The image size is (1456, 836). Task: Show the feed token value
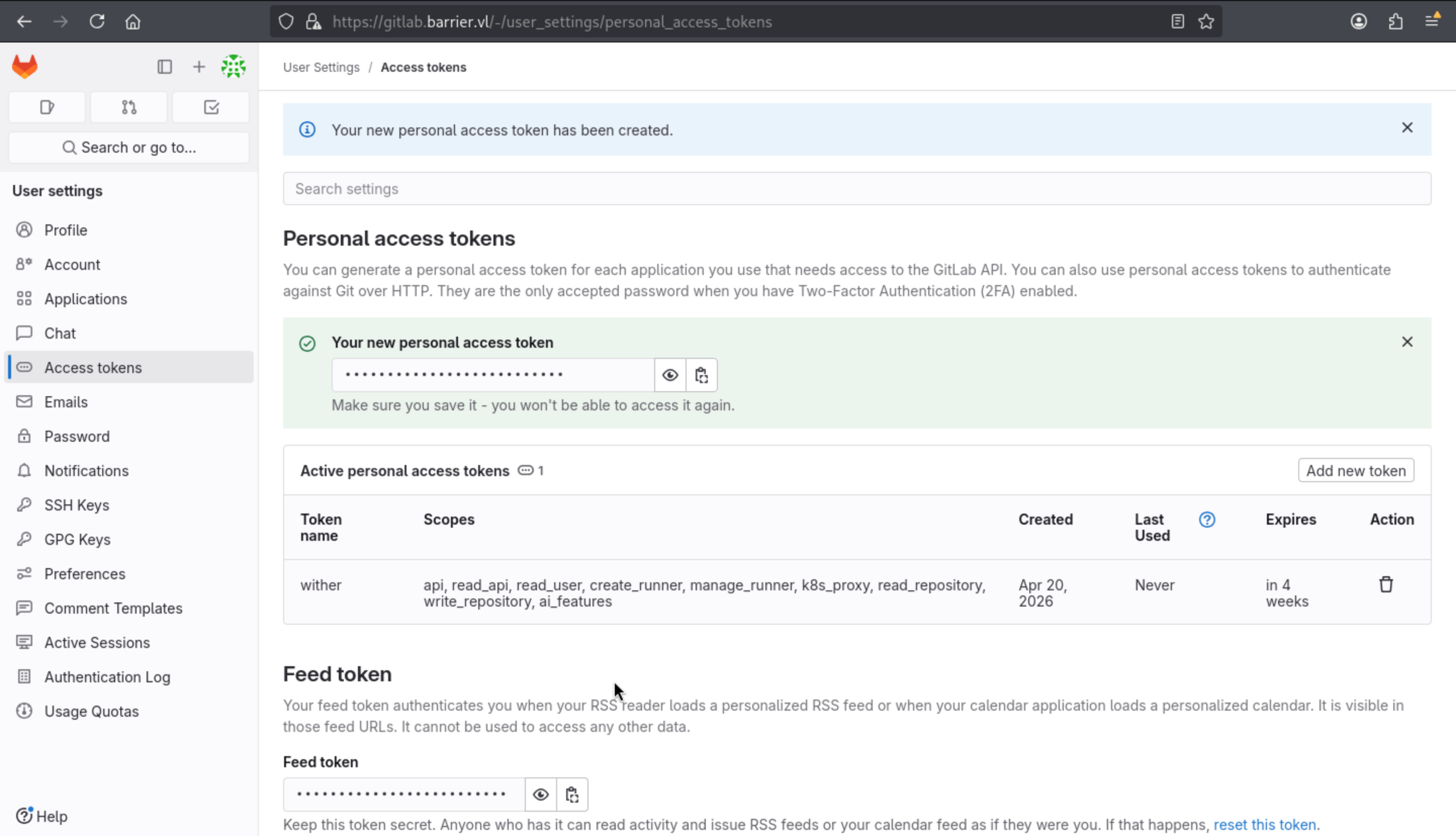[x=540, y=795]
